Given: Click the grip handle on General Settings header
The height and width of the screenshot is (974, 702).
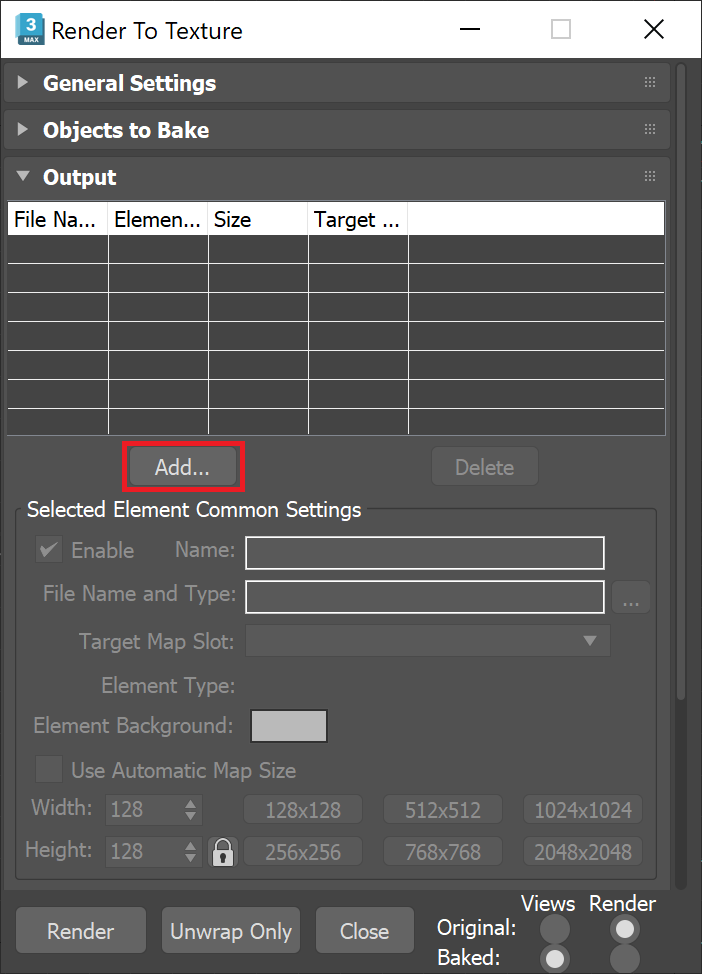Looking at the screenshot, I should [x=648, y=82].
